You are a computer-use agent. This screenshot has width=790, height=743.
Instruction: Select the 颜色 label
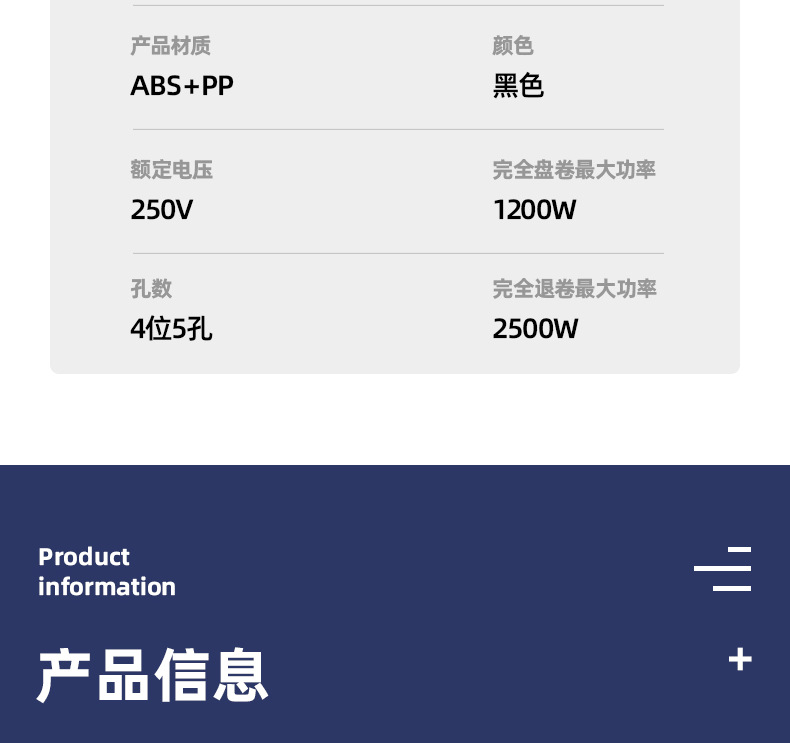pos(513,46)
